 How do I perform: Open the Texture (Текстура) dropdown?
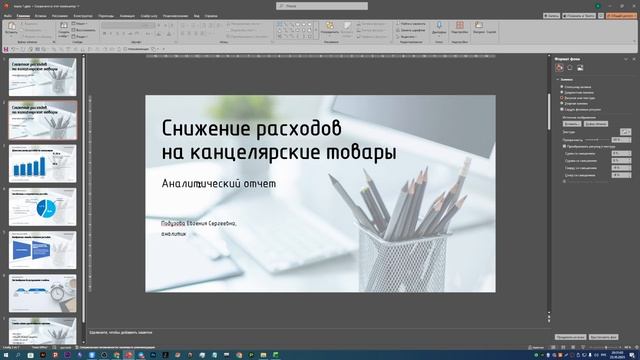click(625, 132)
